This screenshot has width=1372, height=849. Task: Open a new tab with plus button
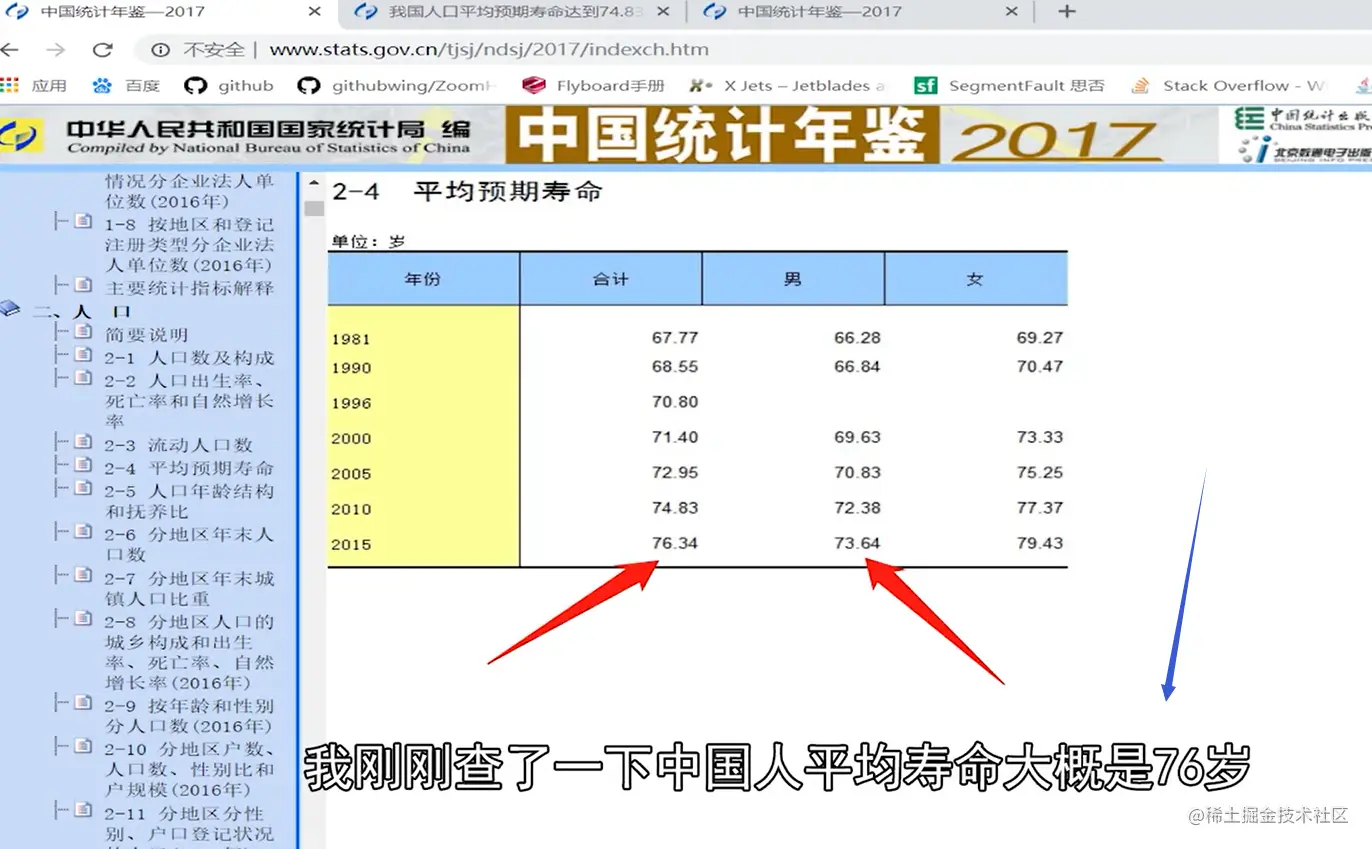1067,12
